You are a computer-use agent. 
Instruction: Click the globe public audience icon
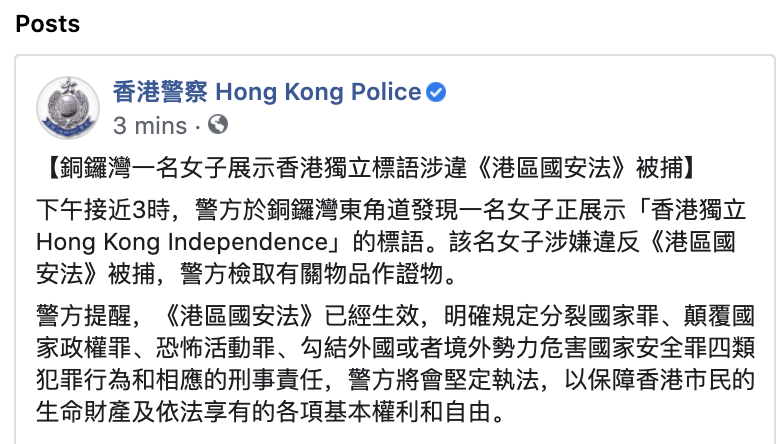[218, 125]
